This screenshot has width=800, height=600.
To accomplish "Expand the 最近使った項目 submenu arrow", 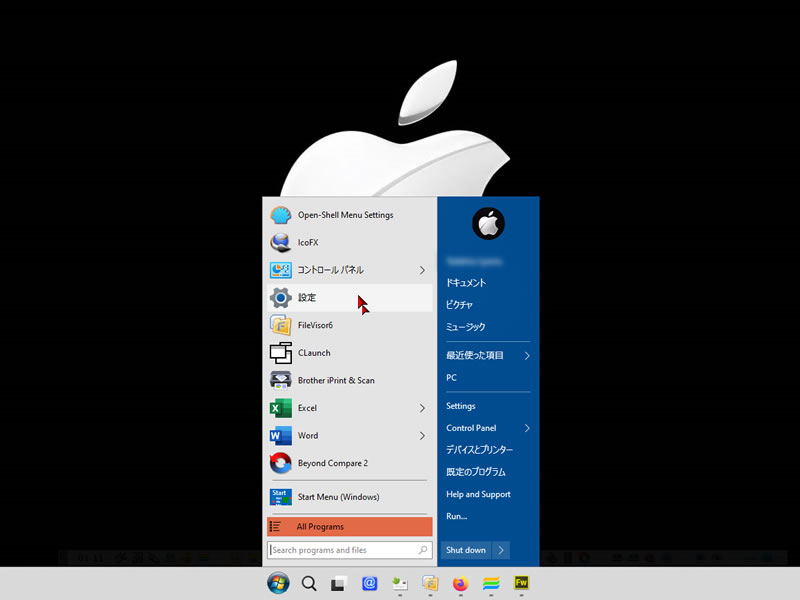I will (527, 356).
